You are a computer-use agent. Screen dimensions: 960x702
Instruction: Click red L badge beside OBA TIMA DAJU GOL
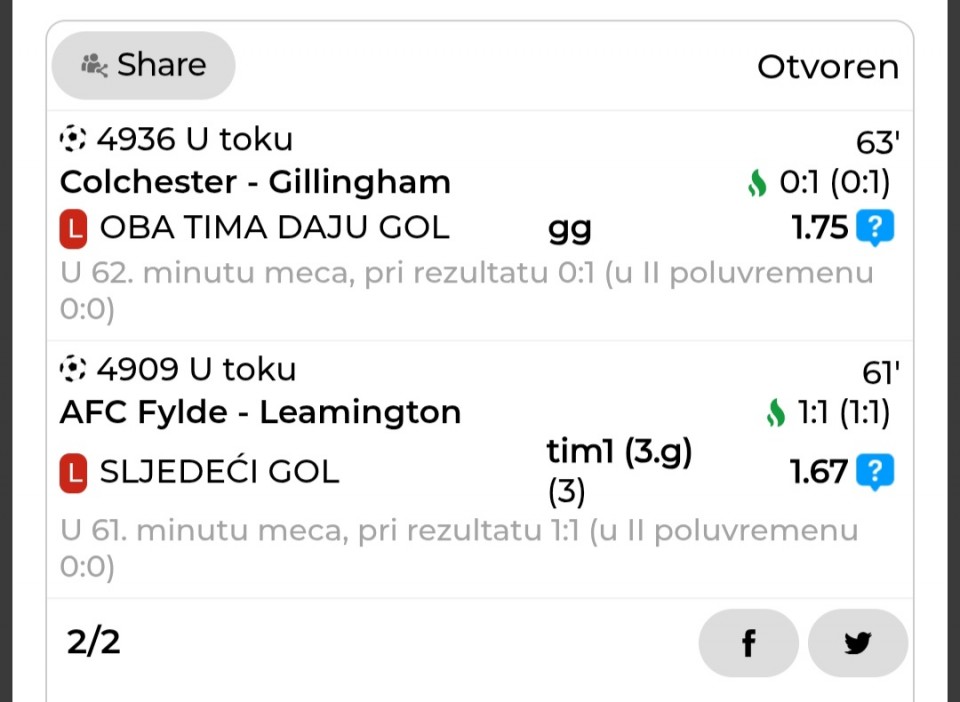pyautogui.click(x=73, y=229)
